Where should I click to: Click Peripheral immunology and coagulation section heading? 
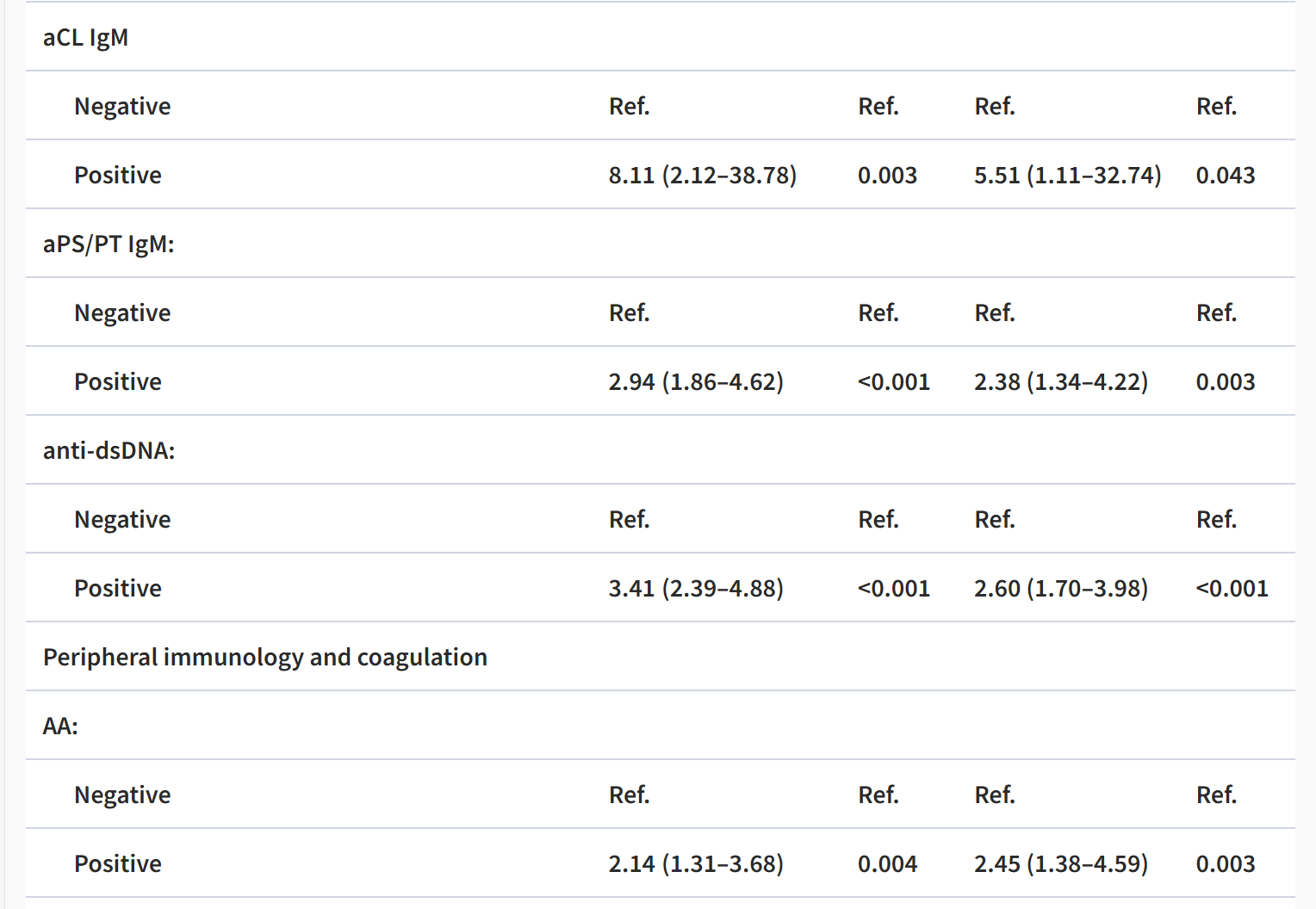264,658
